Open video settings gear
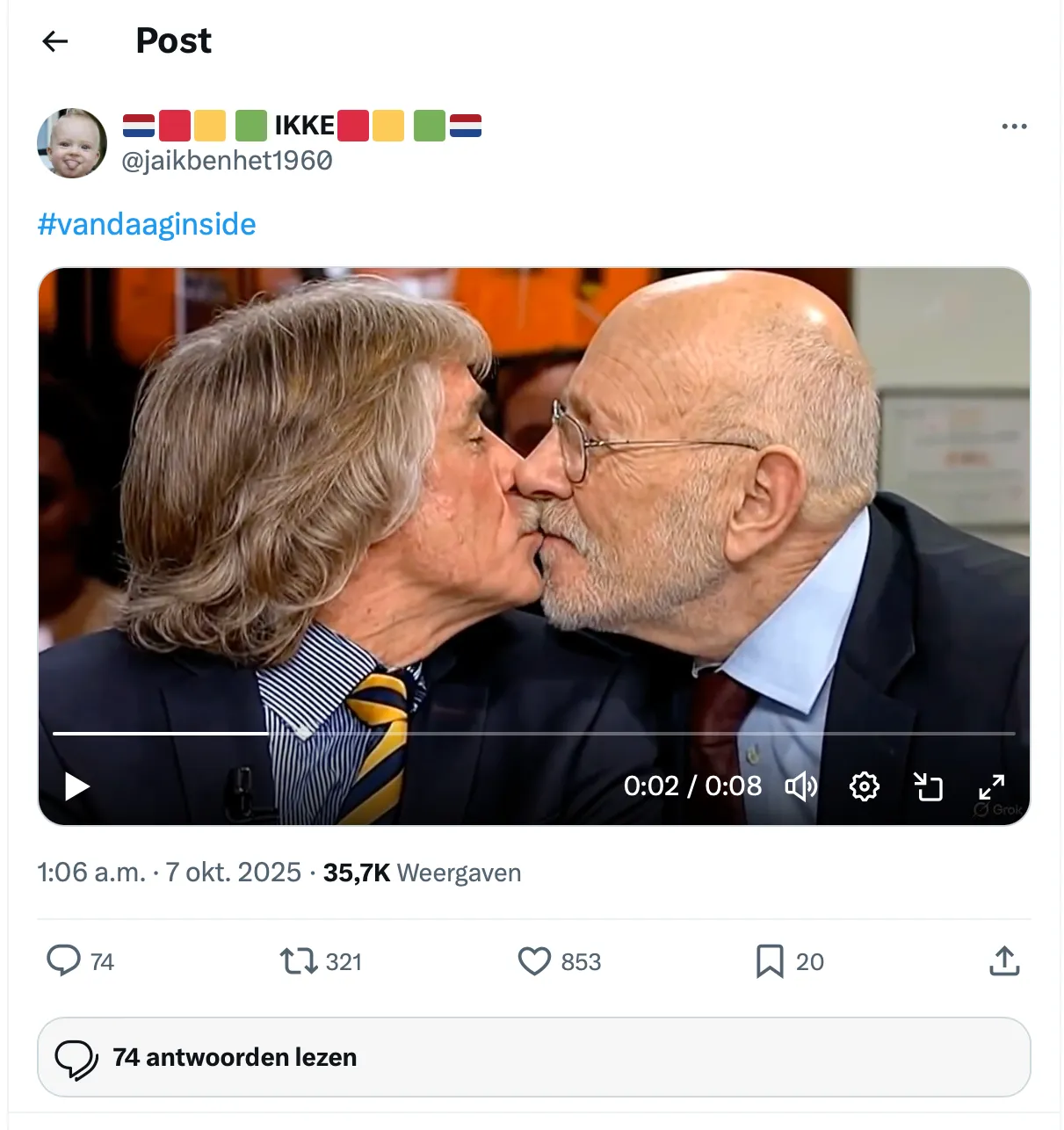 pos(865,786)
